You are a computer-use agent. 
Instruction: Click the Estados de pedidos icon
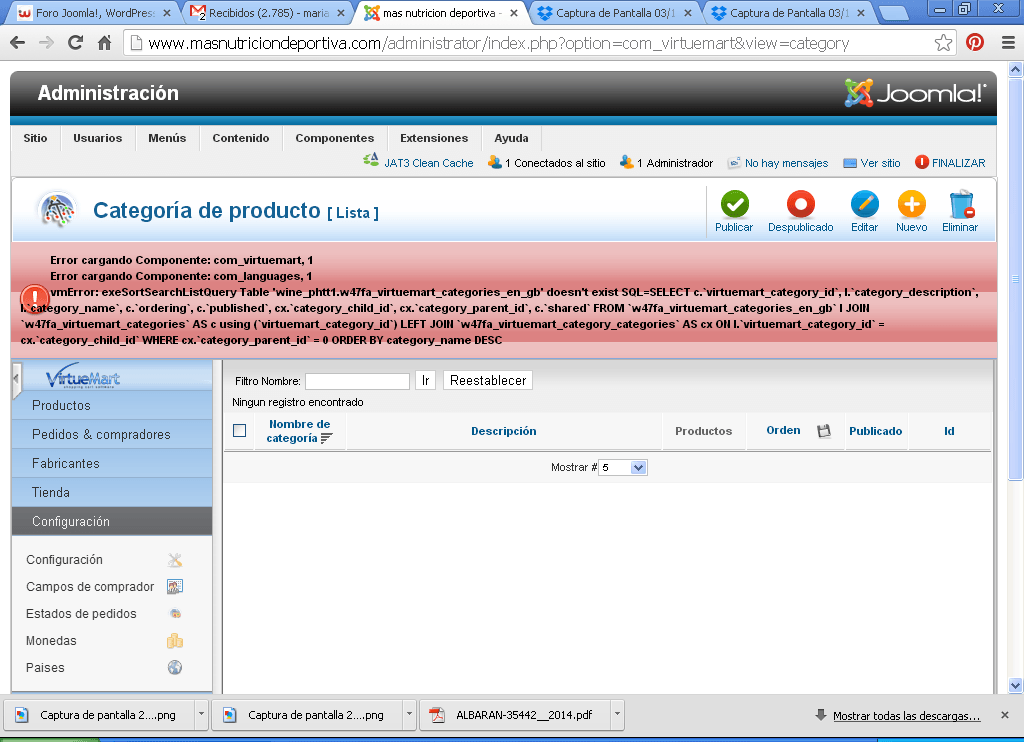tap(174, 613)
